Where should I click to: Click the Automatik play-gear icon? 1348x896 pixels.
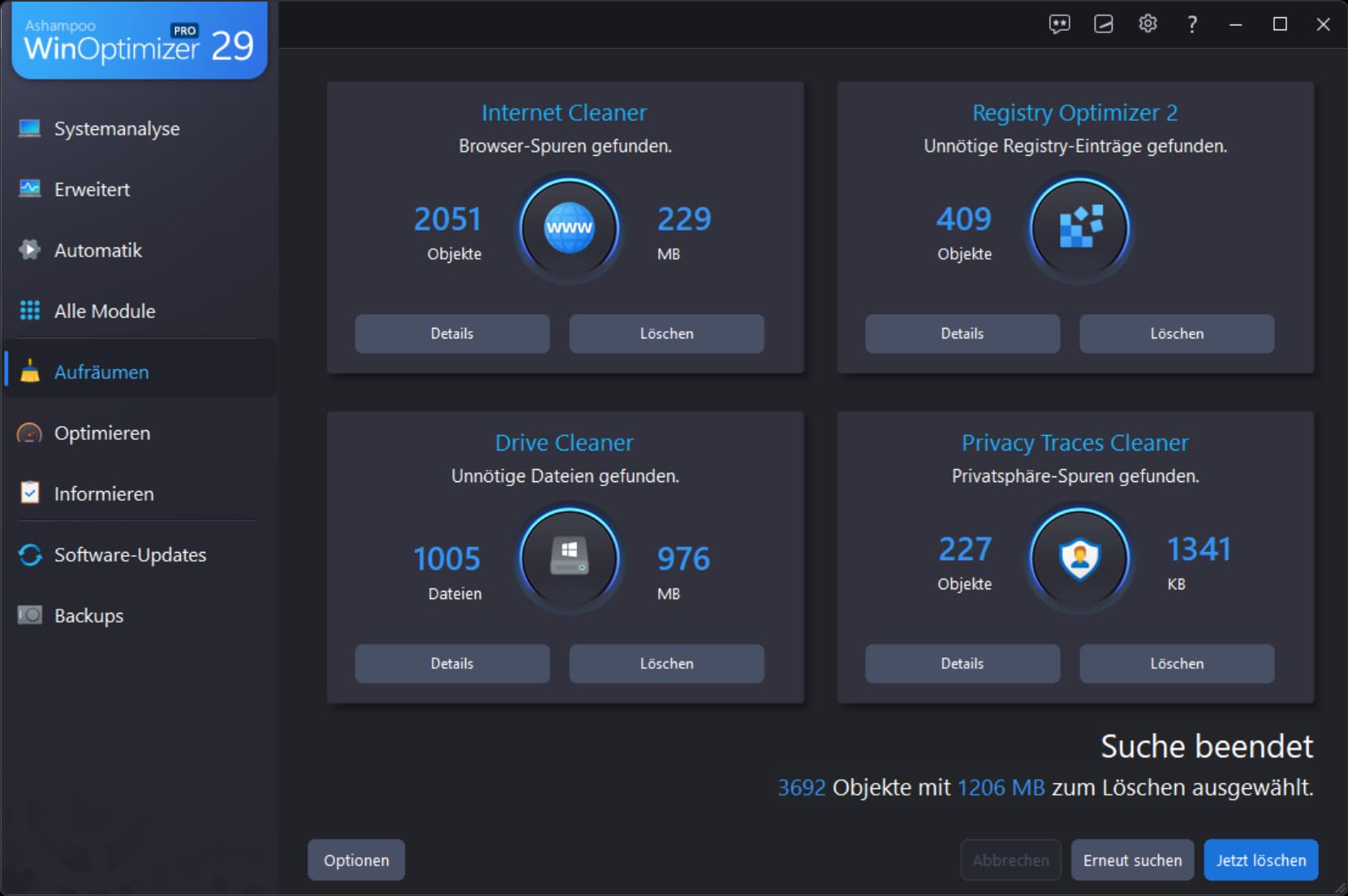(30, 250)
